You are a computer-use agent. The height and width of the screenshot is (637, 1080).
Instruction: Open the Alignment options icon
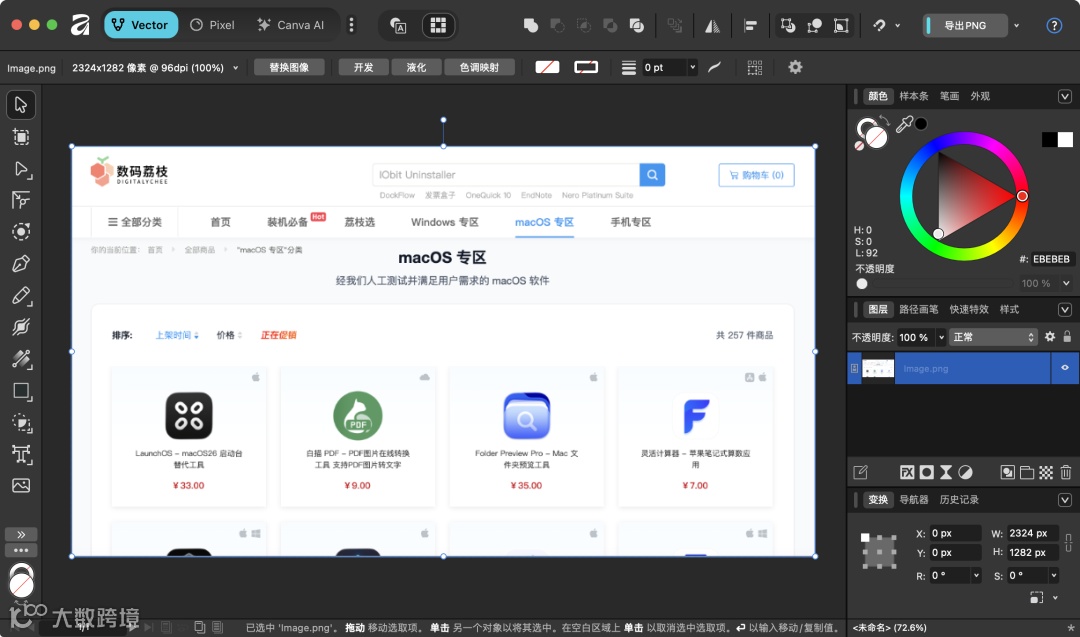click(x=750, y=25)
